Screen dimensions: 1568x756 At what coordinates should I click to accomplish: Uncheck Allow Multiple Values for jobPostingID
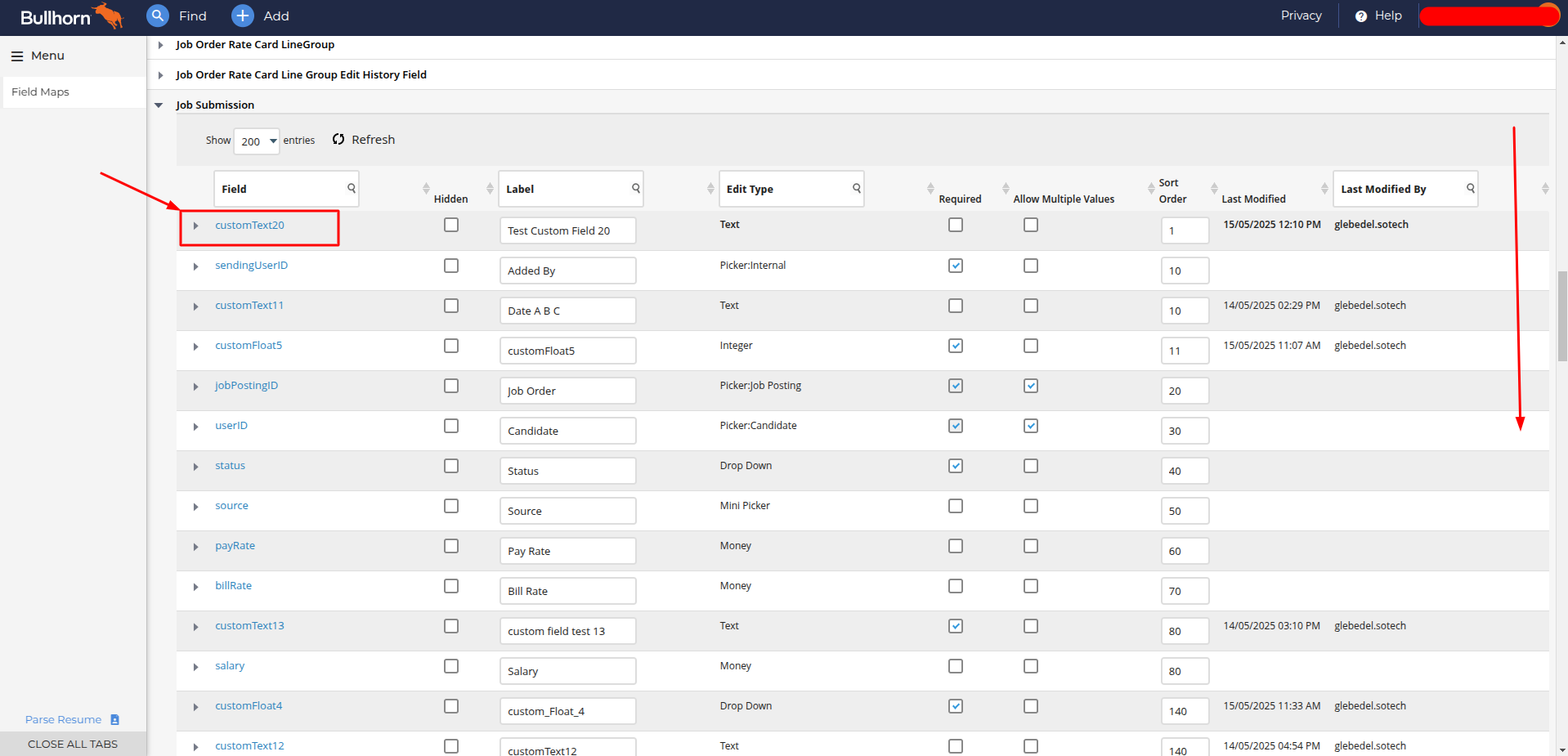coord(1031,386)
